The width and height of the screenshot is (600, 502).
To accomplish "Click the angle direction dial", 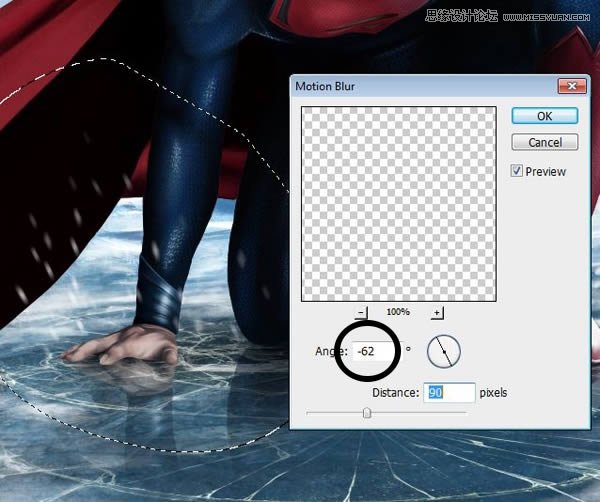I will point(443,351).
